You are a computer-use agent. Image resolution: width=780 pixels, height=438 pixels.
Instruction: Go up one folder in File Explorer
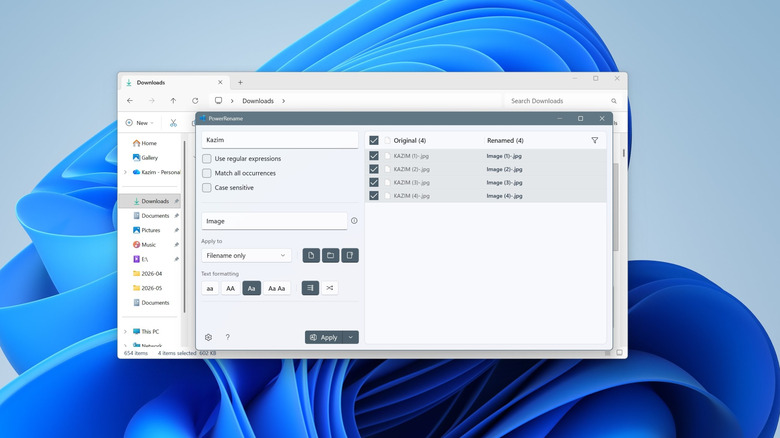(173, 101)
